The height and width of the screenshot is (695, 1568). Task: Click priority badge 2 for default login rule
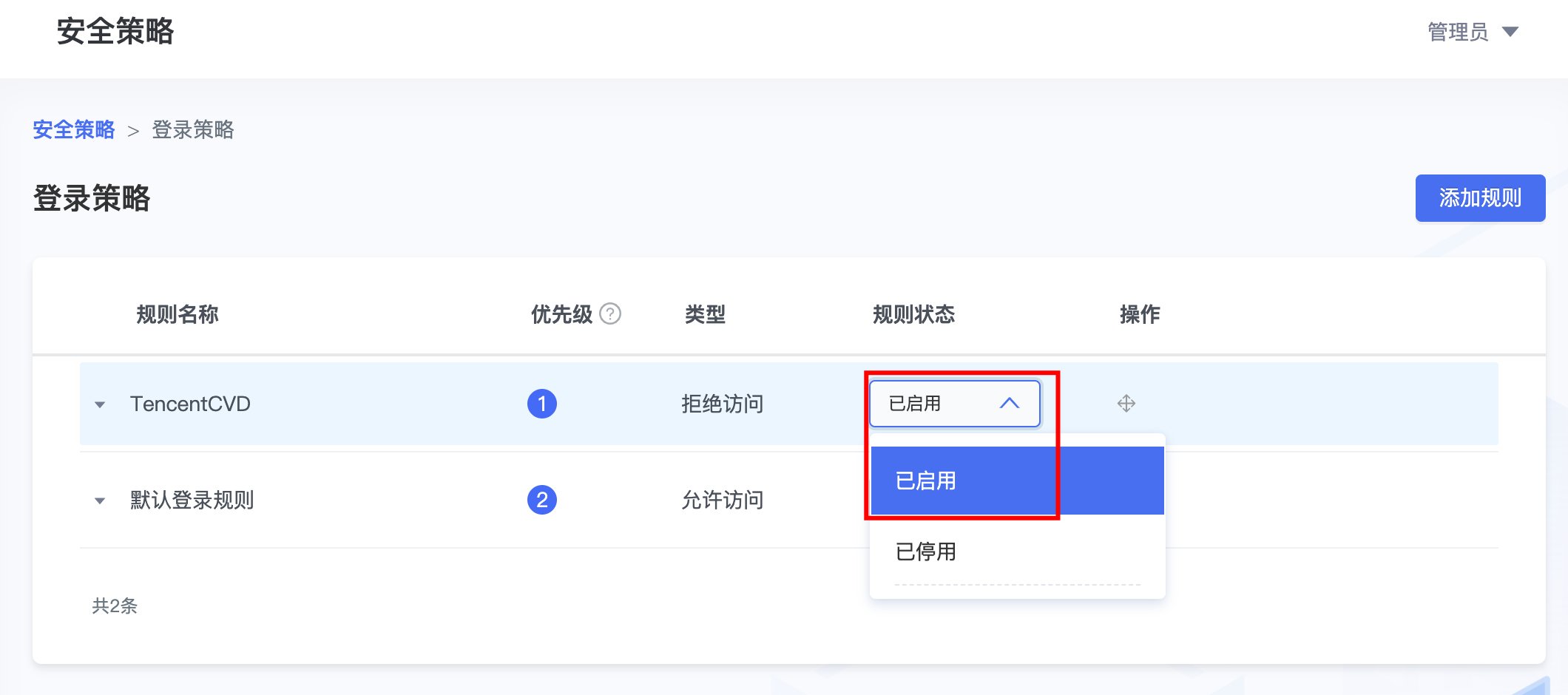click(542, 500)
